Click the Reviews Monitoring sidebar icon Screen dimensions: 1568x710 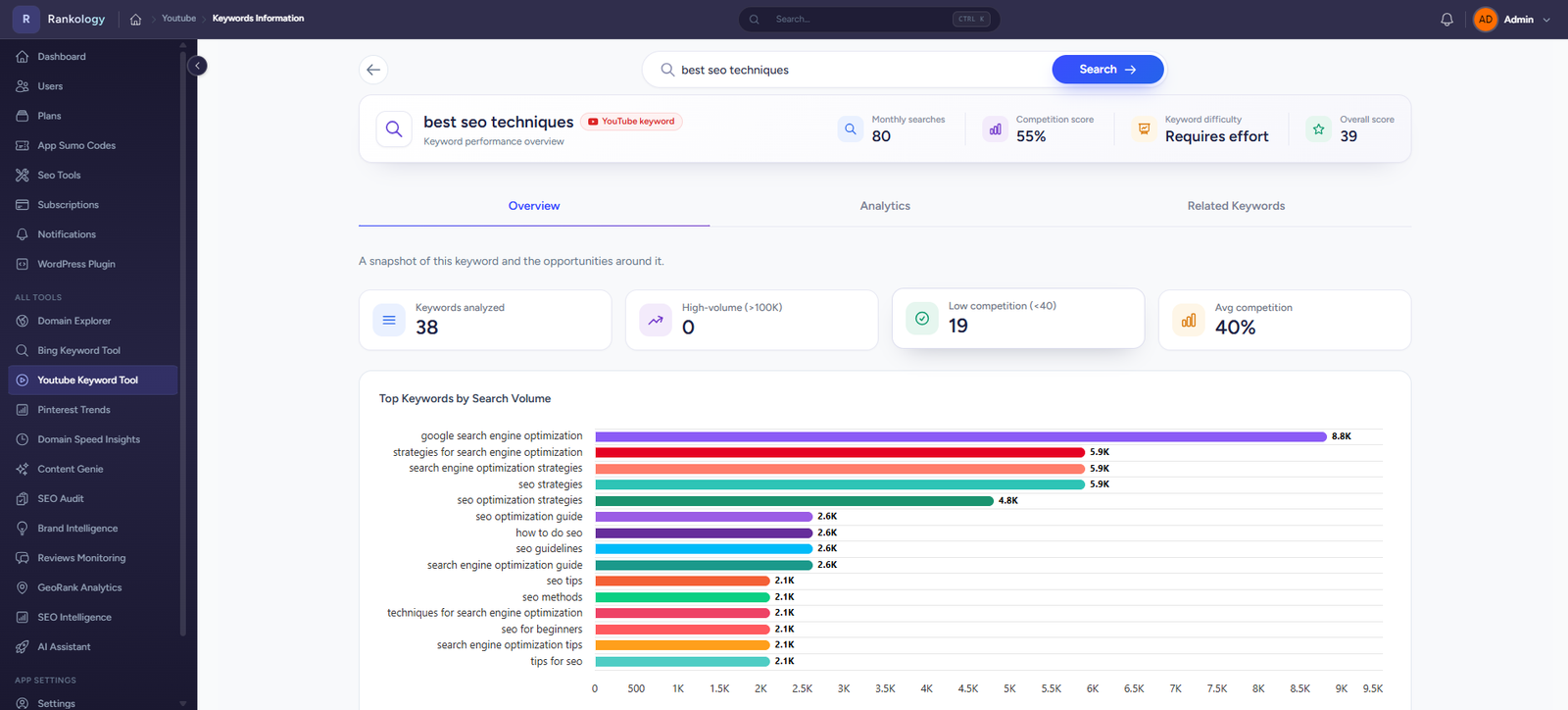coord(22,558)
